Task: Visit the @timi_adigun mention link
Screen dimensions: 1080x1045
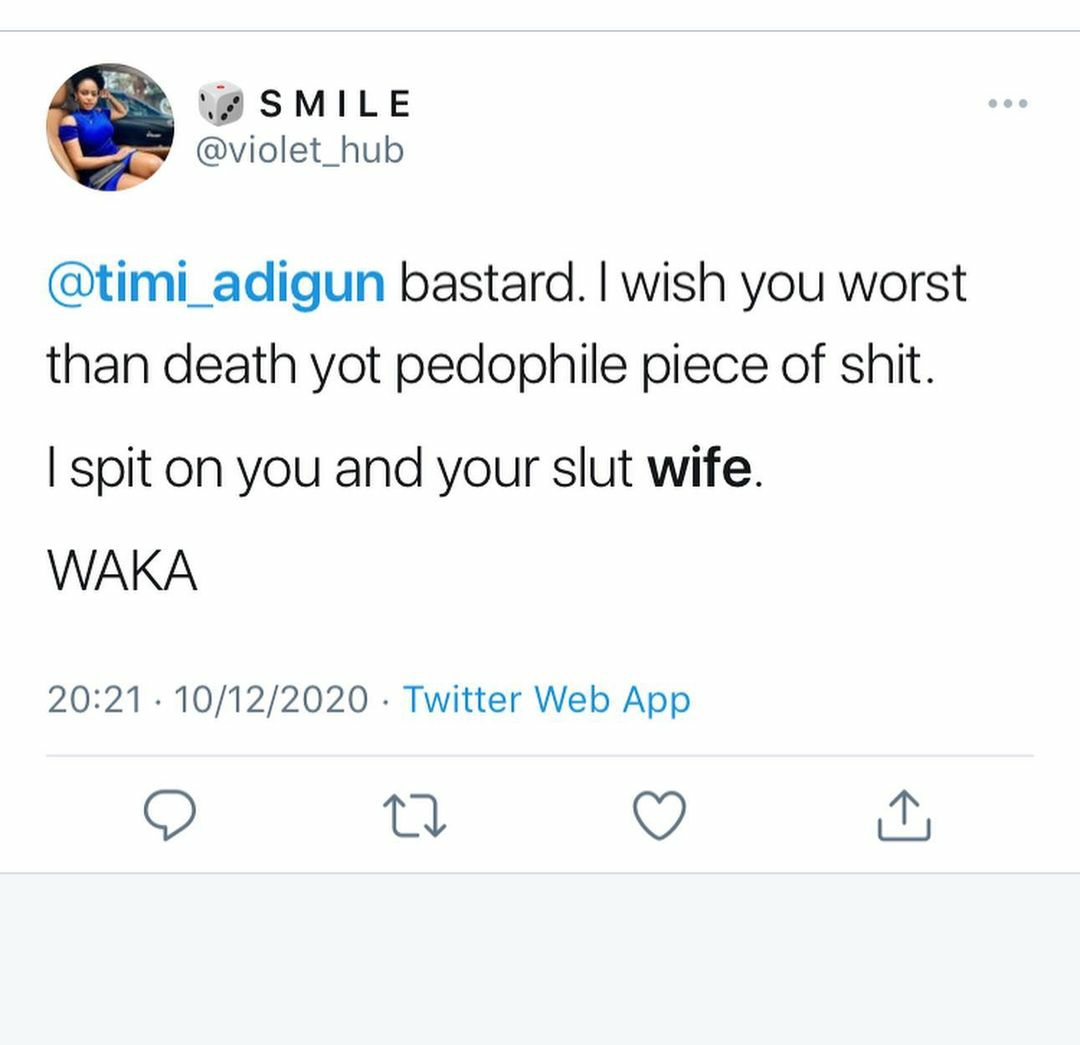Action: (x=216, y=284)
